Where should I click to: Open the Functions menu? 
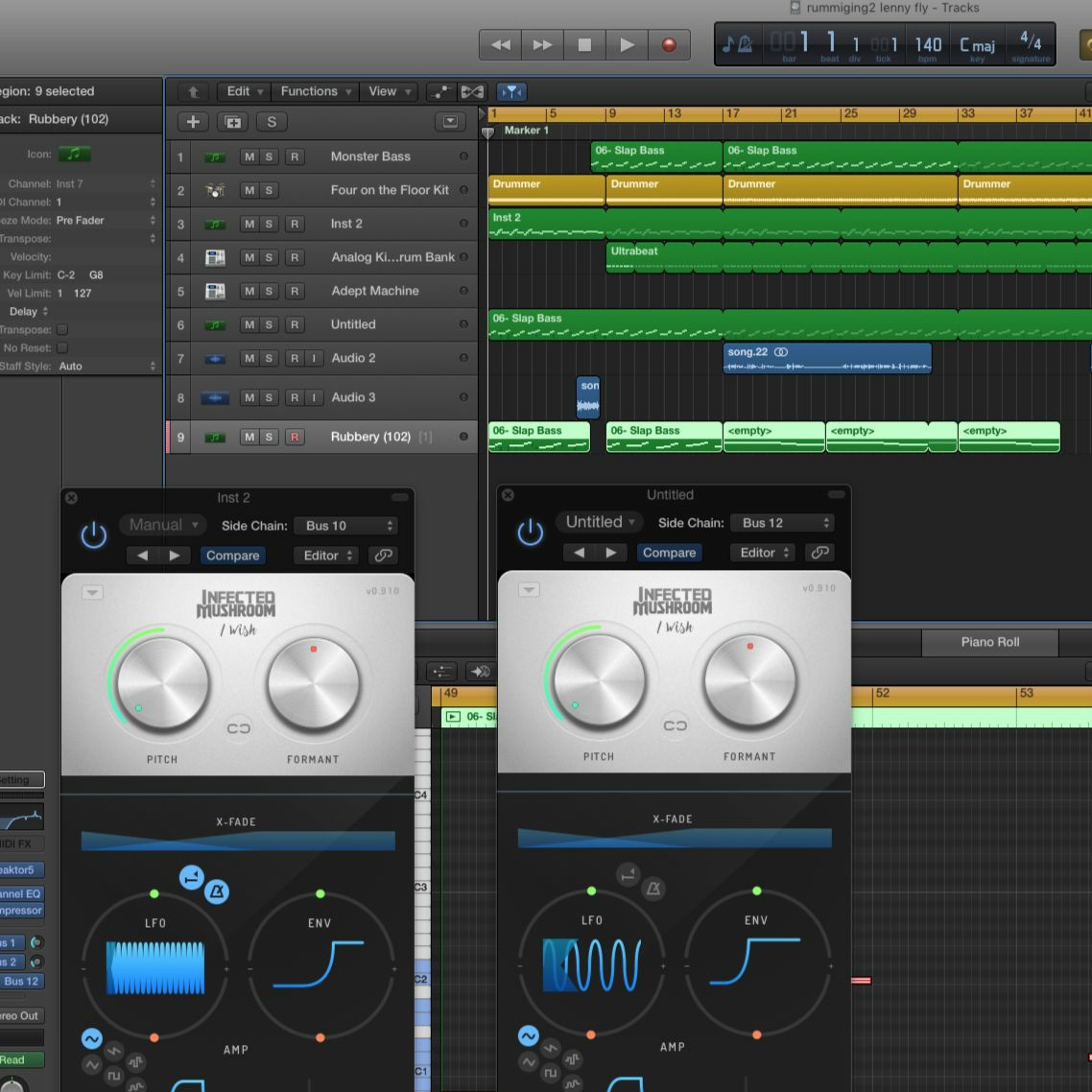coord(315,92)
